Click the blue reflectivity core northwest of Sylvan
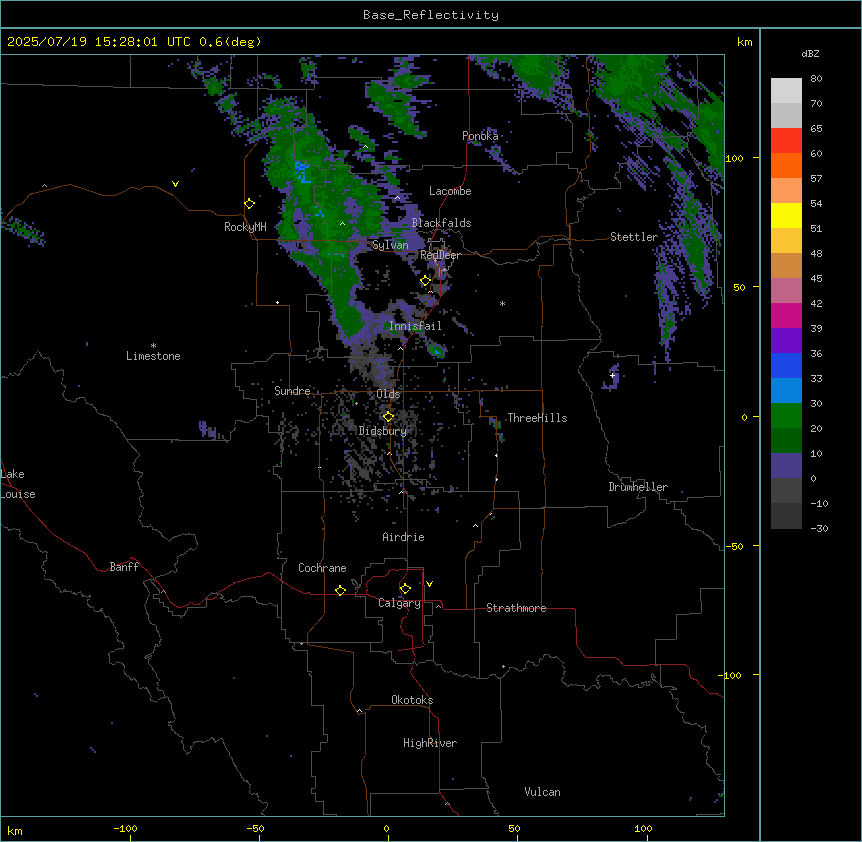Viewport: 862px width, 842px height. click(301, 171)
